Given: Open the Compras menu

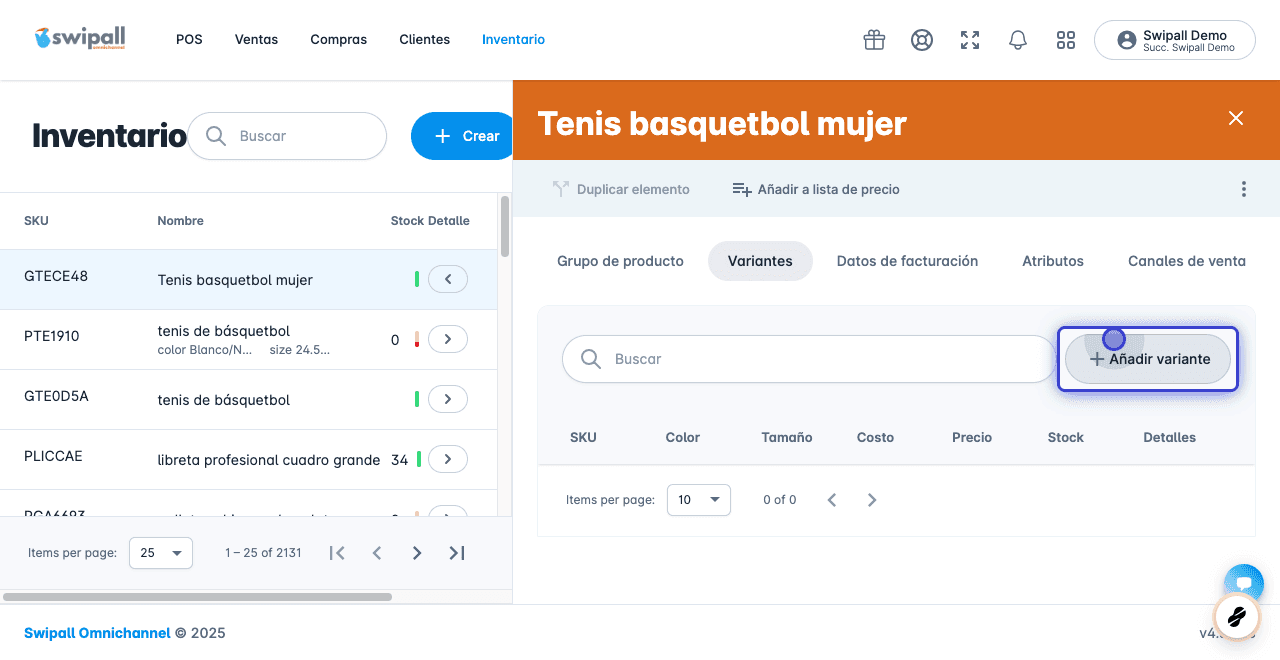Looking at the screenshot, I should point(338,40).
